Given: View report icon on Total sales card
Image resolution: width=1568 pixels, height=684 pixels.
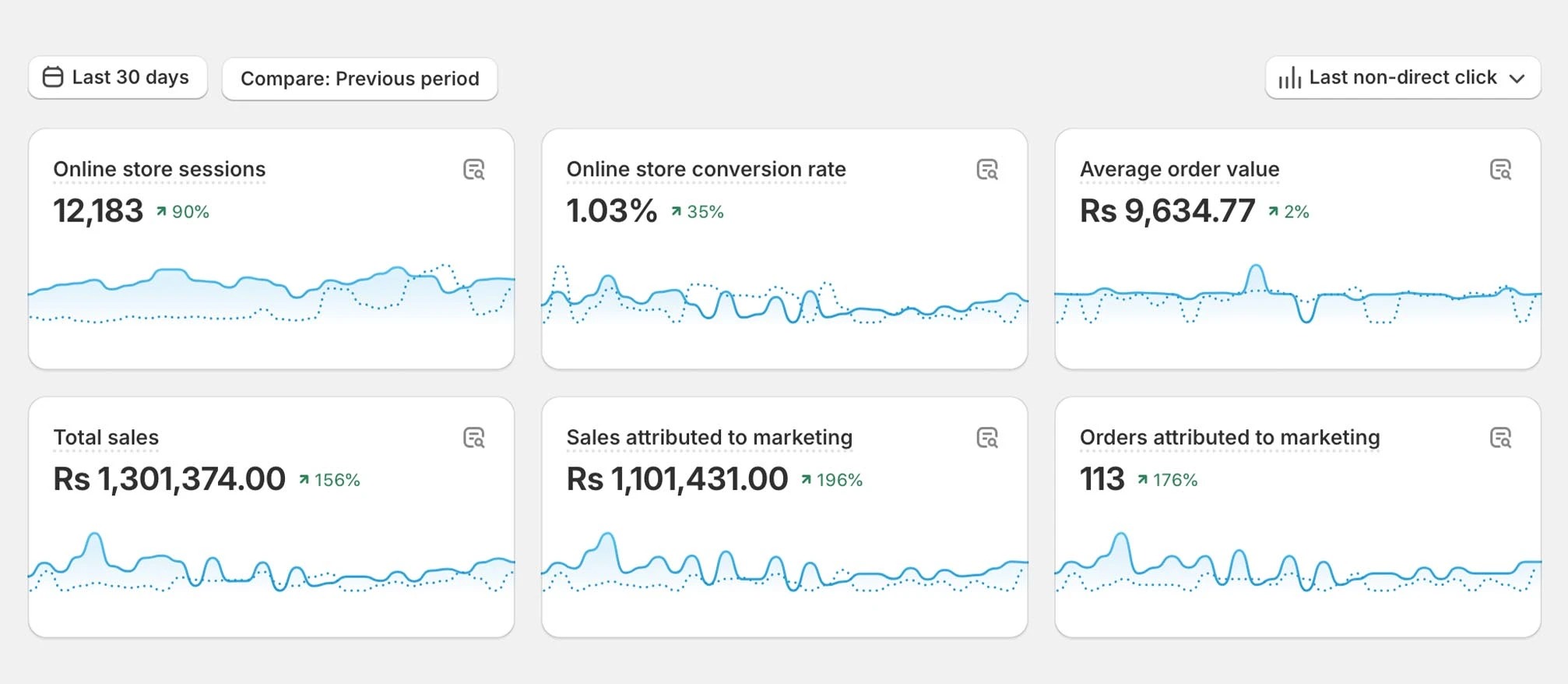Looking at the screenshot, I should (474, 438).
